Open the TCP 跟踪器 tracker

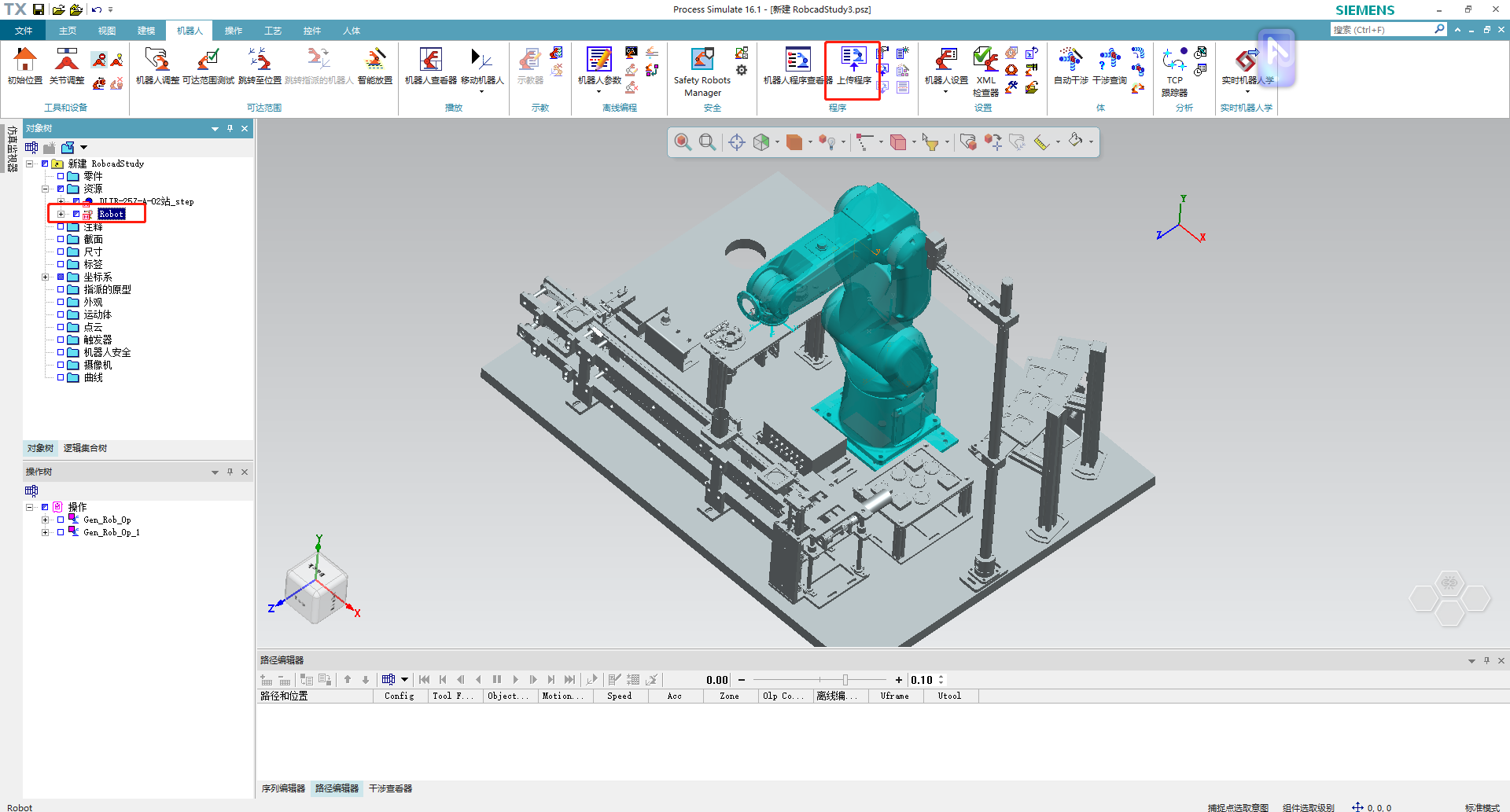point(1174,71)
